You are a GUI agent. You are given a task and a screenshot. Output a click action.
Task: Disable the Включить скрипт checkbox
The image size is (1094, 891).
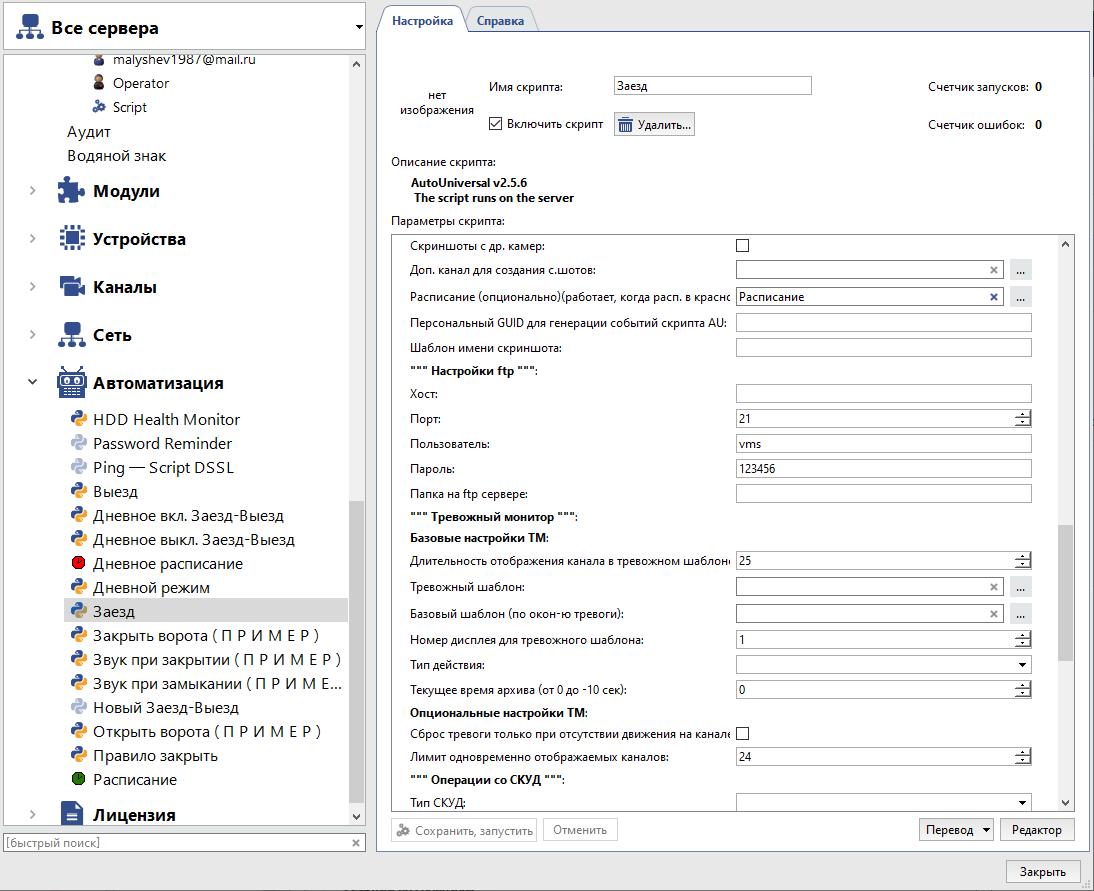click(x=495, y=124)
